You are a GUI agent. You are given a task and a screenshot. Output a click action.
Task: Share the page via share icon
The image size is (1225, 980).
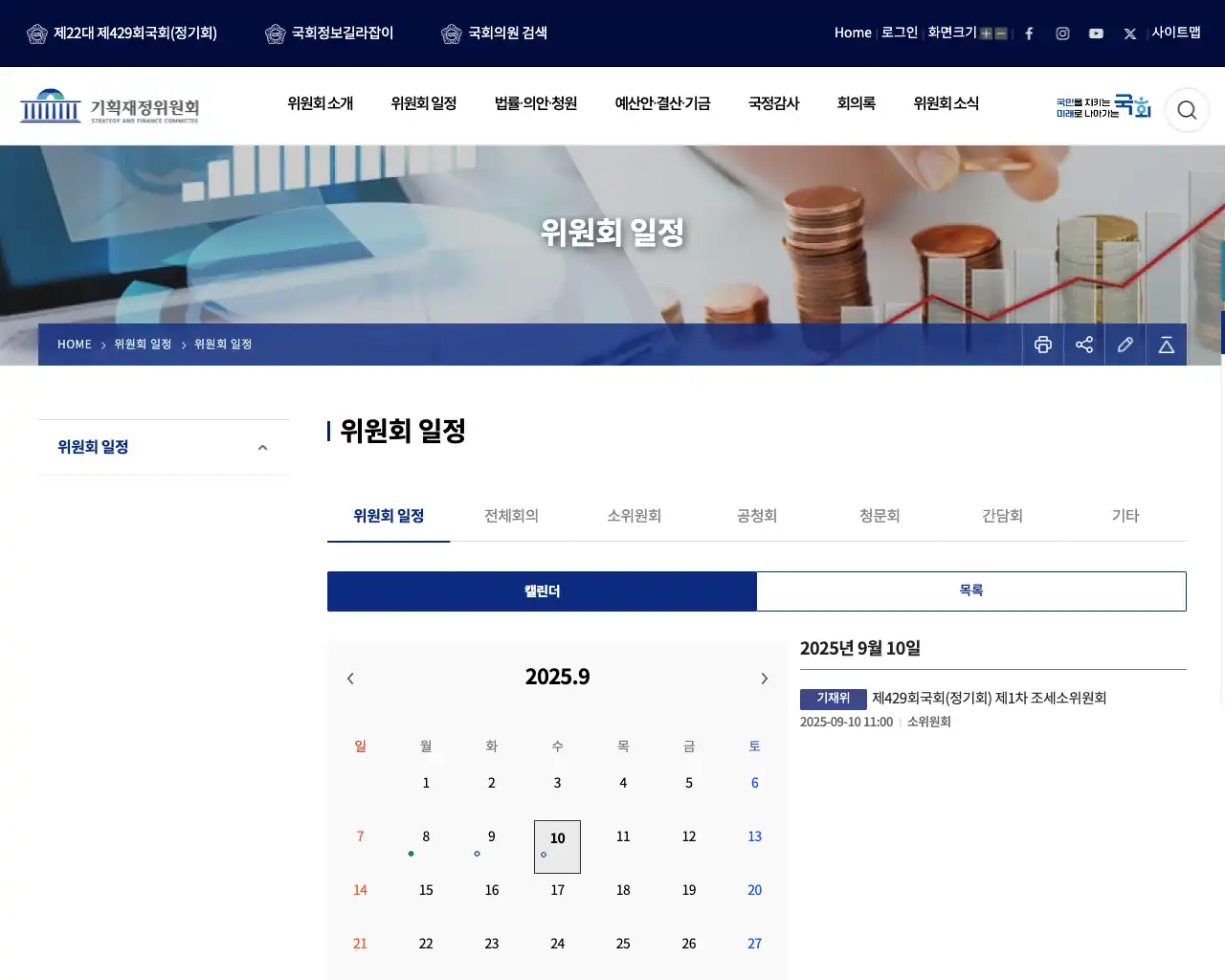pyautogui.click(x=1084, y=345)
